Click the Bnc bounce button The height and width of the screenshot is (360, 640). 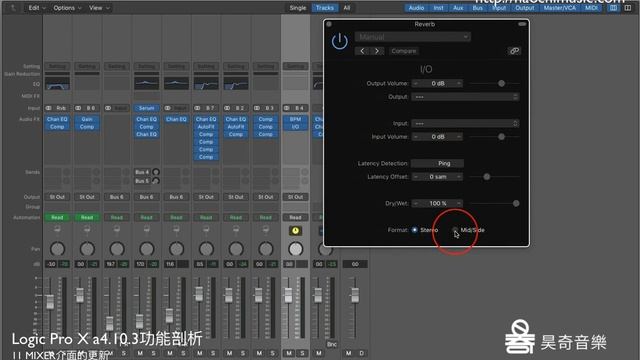point(332,344)
